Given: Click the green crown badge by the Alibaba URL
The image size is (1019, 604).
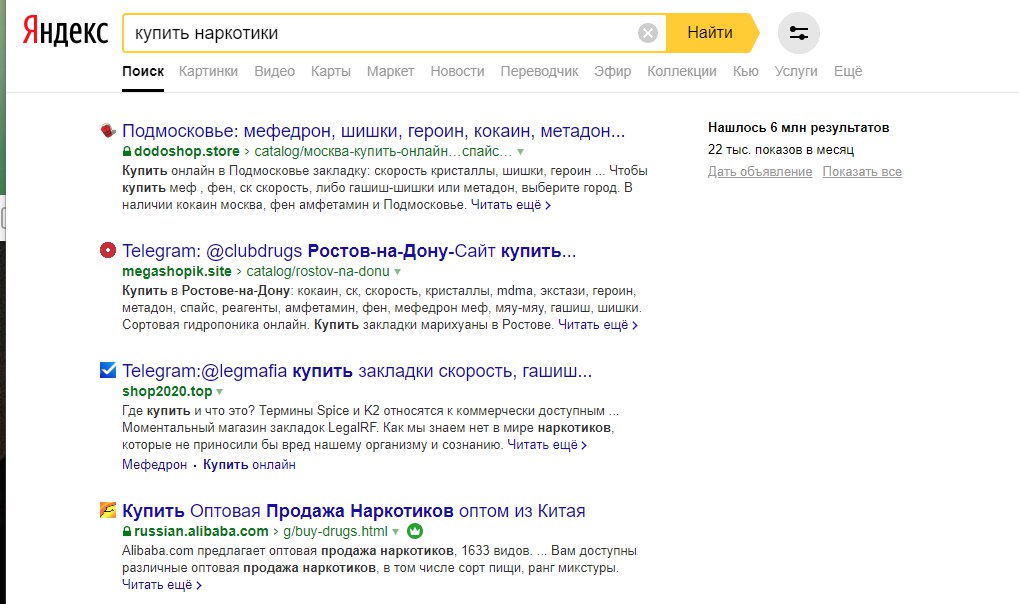Looking at the screenshot, I should pyautogui.click(x=415, y=531).
